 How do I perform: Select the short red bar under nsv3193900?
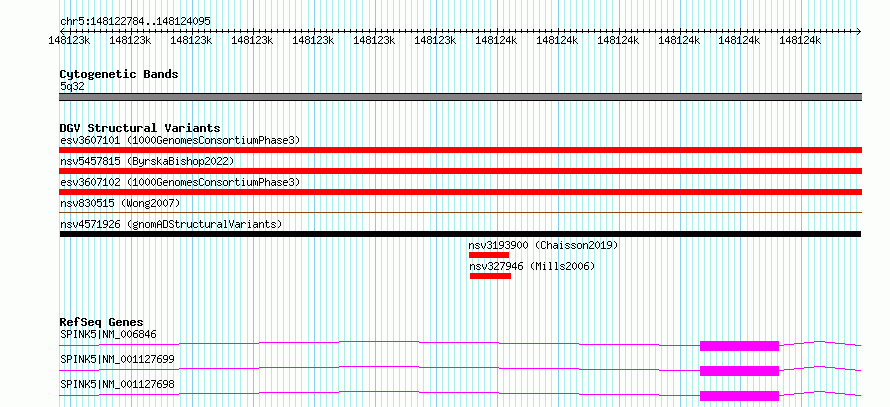tap(489, 255)
